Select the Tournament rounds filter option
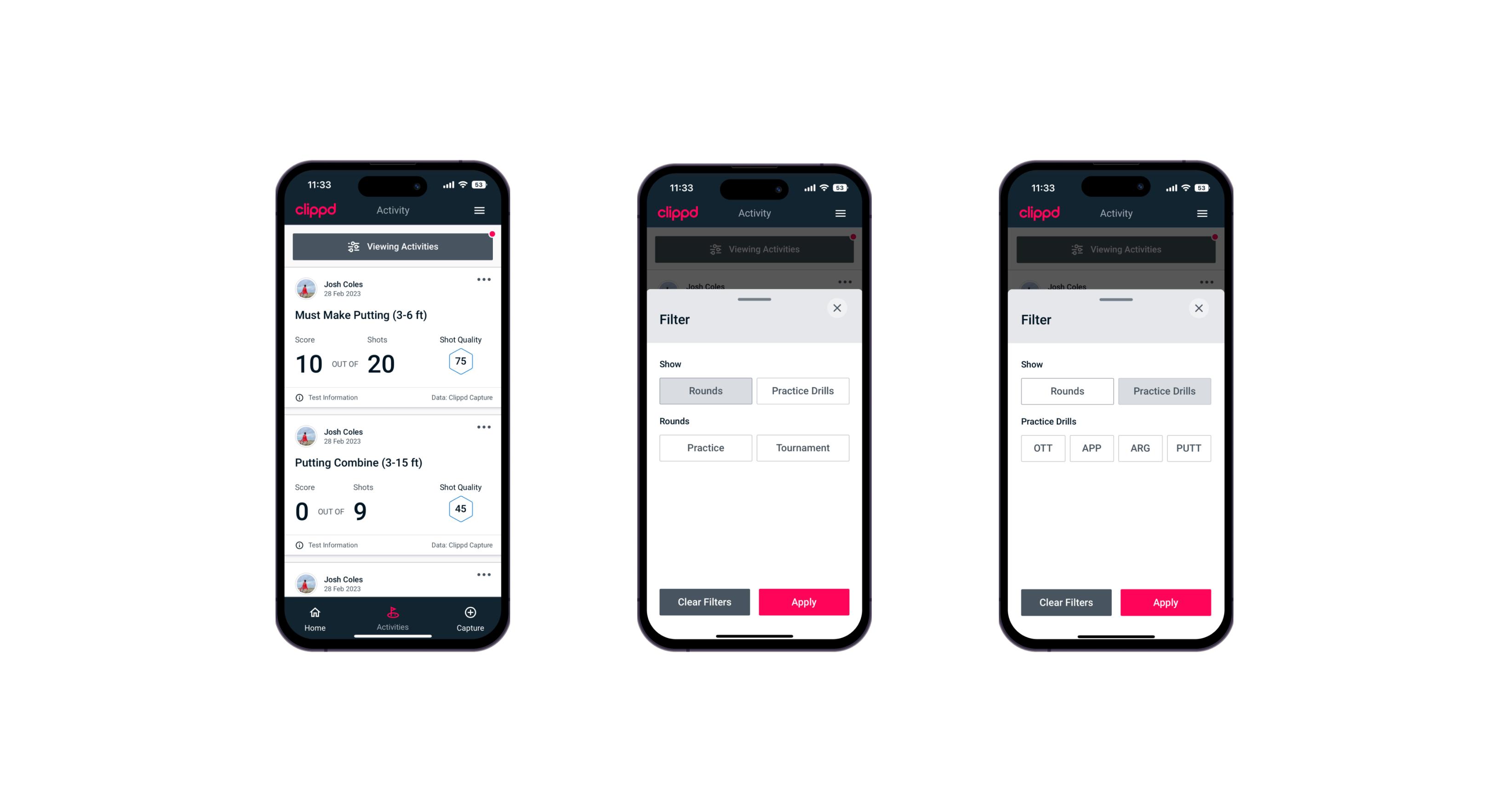This screenshot has width=1509, height=812. [x=801, y=447]
